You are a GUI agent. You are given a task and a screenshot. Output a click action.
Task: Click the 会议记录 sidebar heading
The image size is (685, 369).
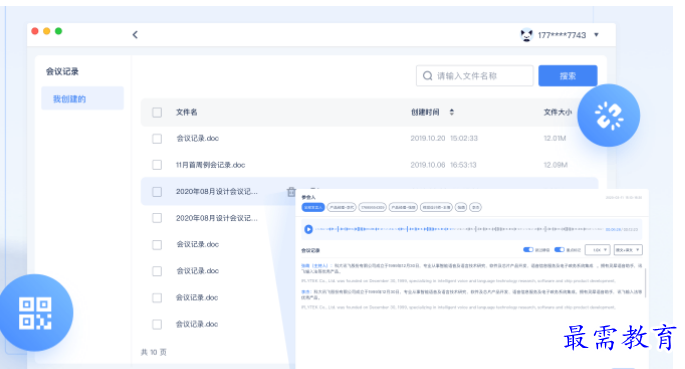coord(62,72)
